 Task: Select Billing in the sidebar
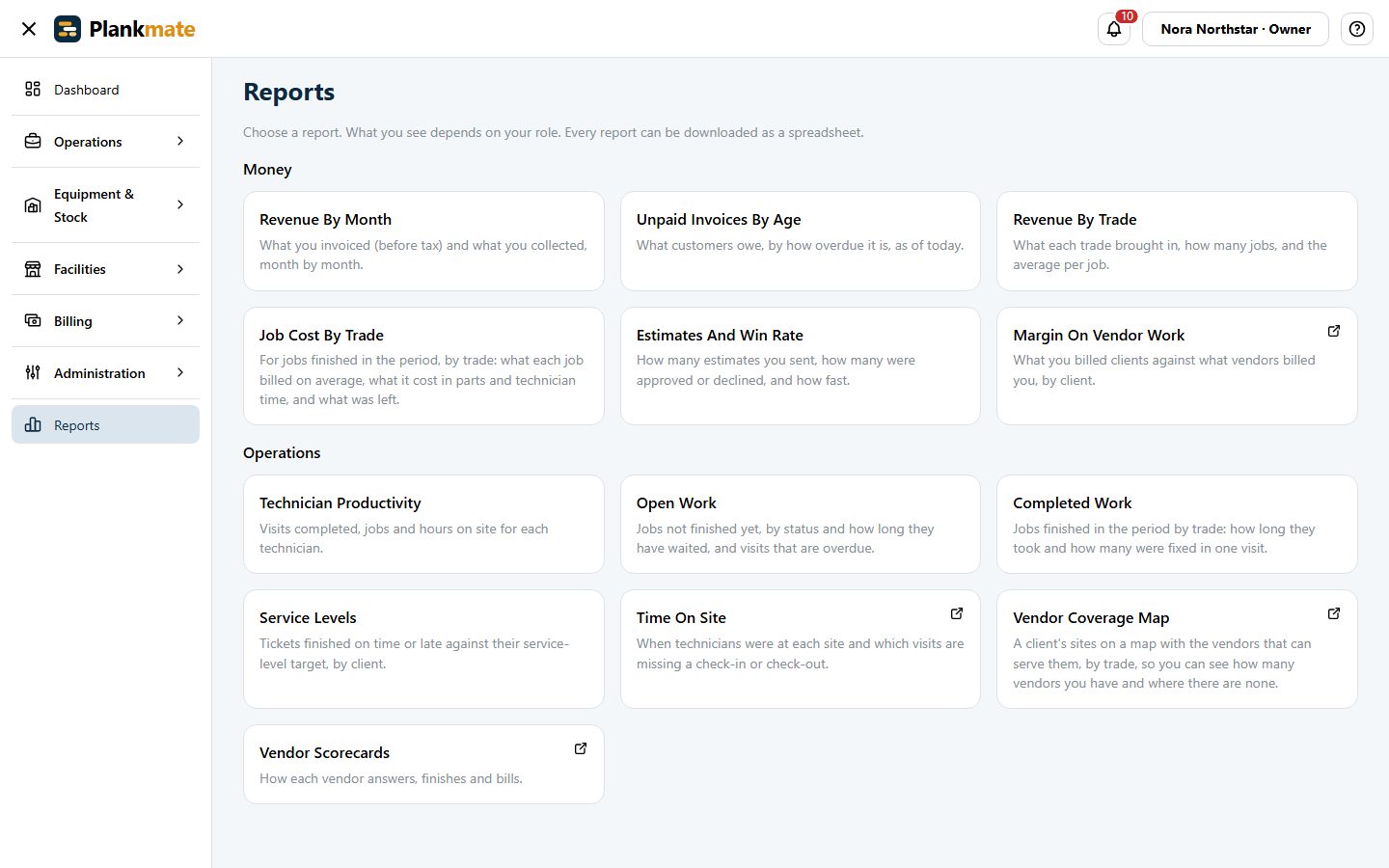pos(105,320)
